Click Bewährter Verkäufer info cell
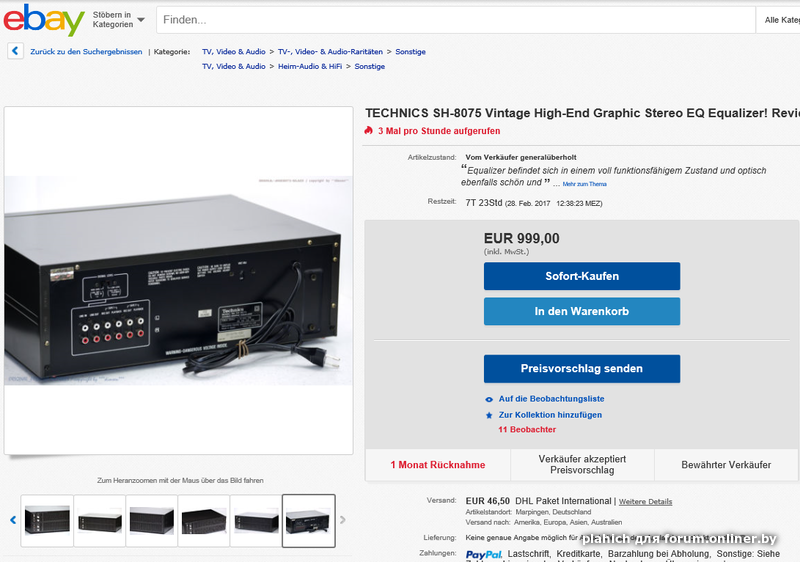This screenshot has height=562, width=800. tap(726, 465)
